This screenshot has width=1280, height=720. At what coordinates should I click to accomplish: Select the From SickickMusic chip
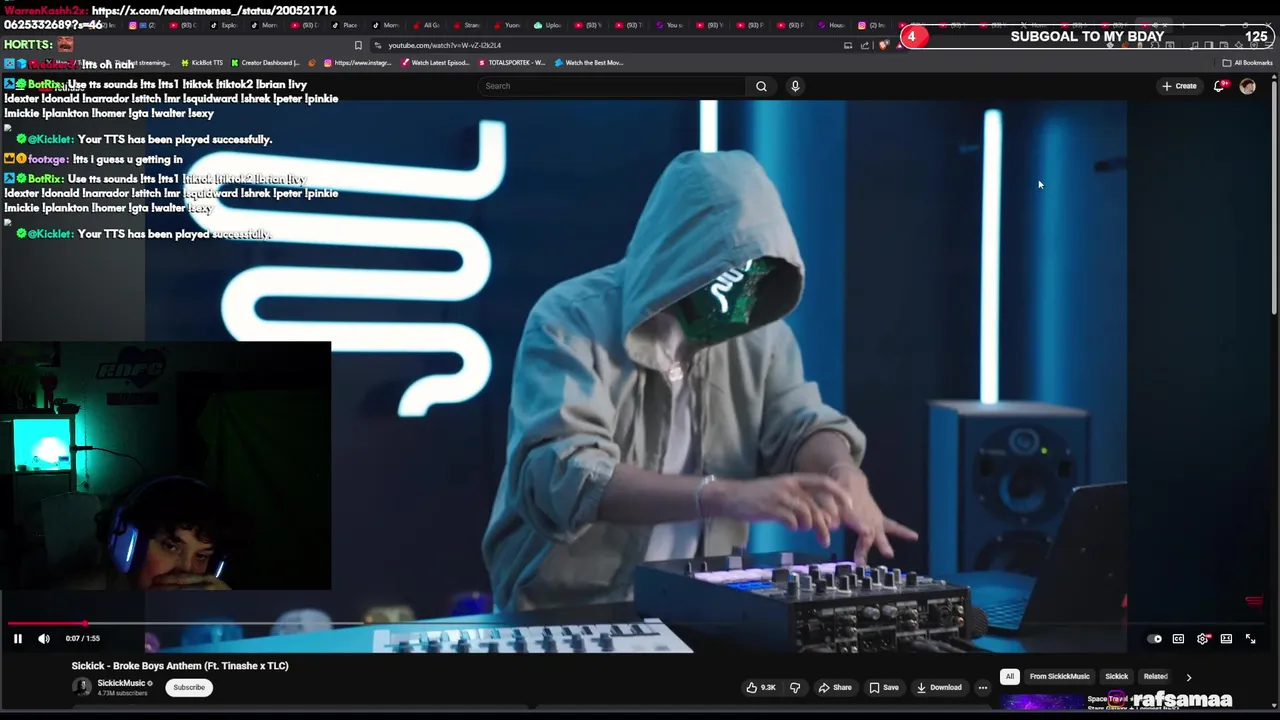coord(1059,677)
